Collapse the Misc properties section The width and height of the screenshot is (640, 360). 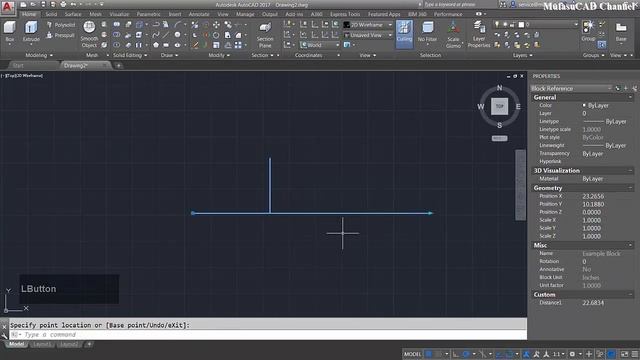coord(630,245)
